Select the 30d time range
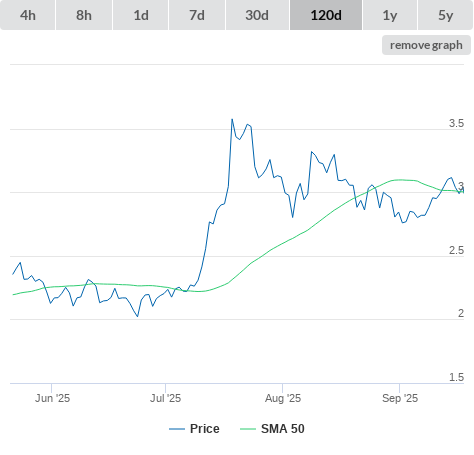The height and width of the screenshot is (455, 474). pos(257,15)
